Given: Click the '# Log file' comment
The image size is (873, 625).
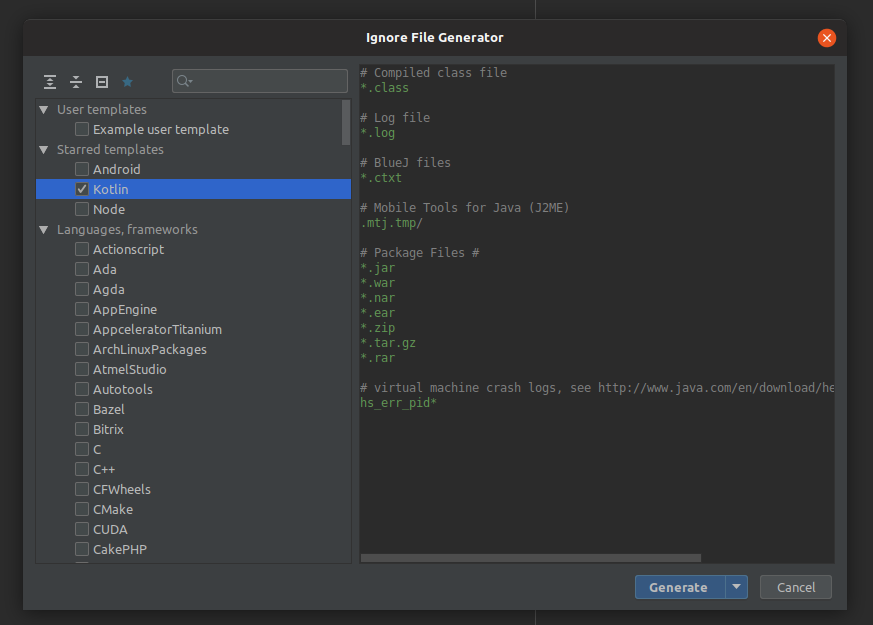Looking at the screenshot, I should (395, 118).
